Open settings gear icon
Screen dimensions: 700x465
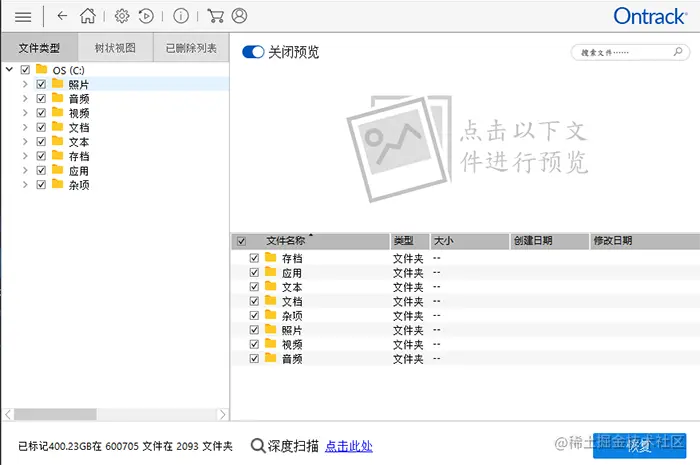122,16
